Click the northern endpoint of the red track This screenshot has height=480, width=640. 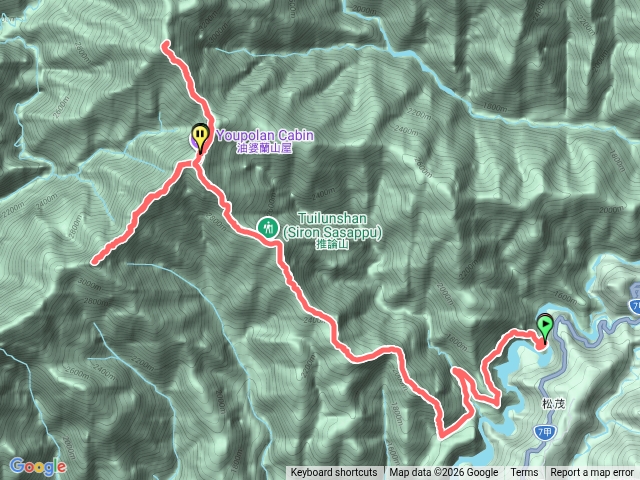pos(166,45)
